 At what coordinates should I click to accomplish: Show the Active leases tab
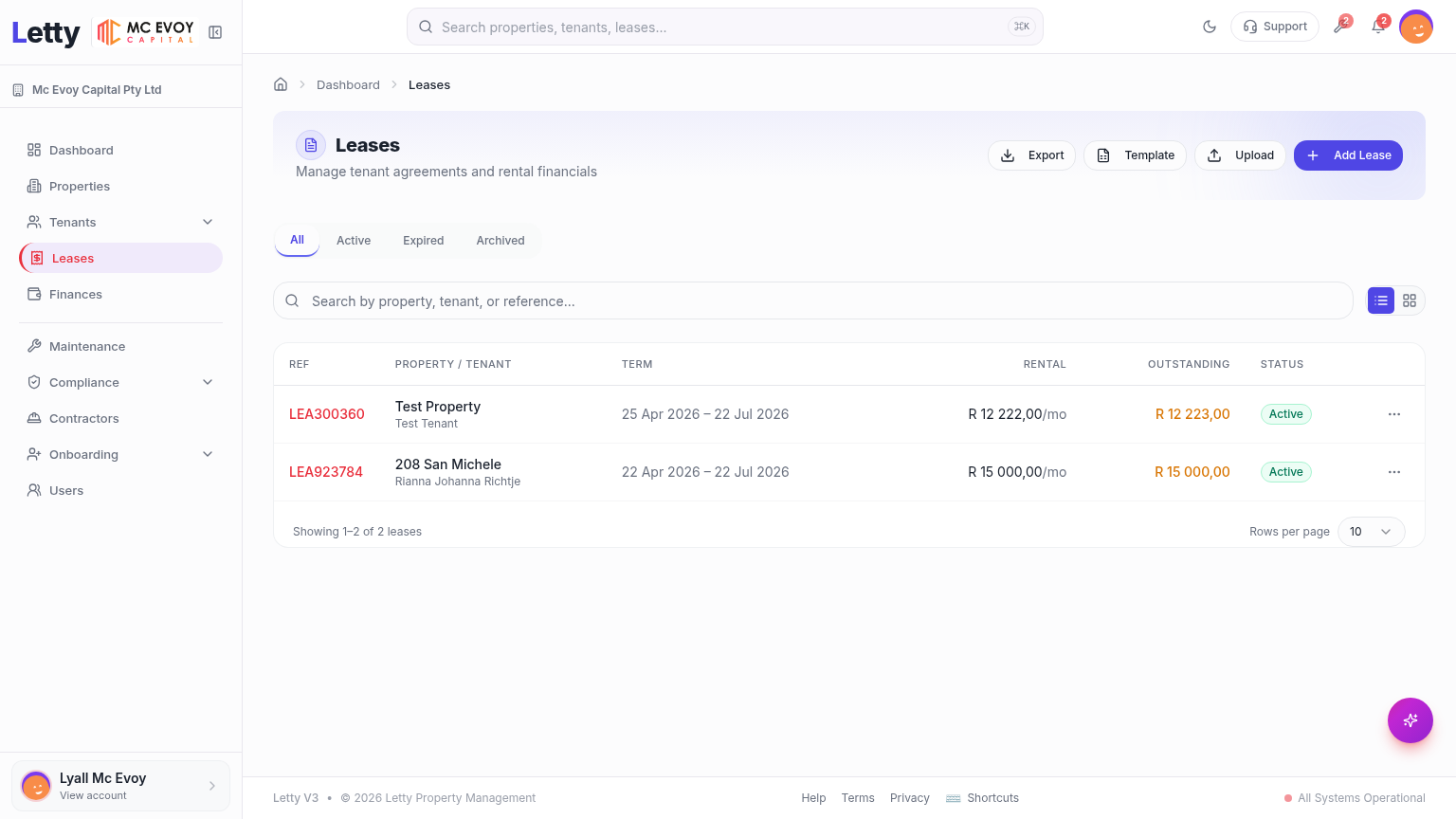click(x=354, y=241)
